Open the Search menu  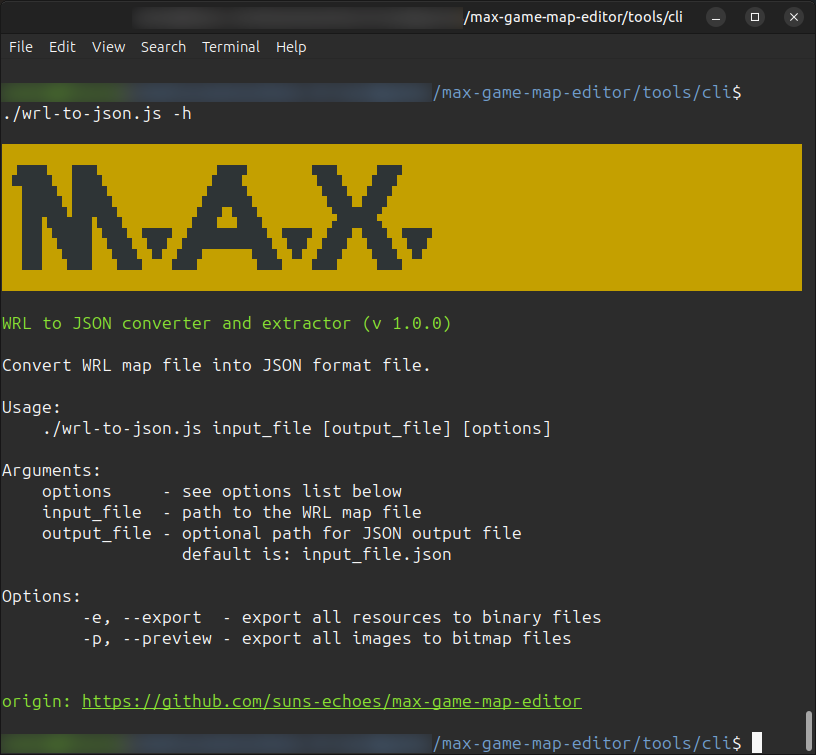163,46
